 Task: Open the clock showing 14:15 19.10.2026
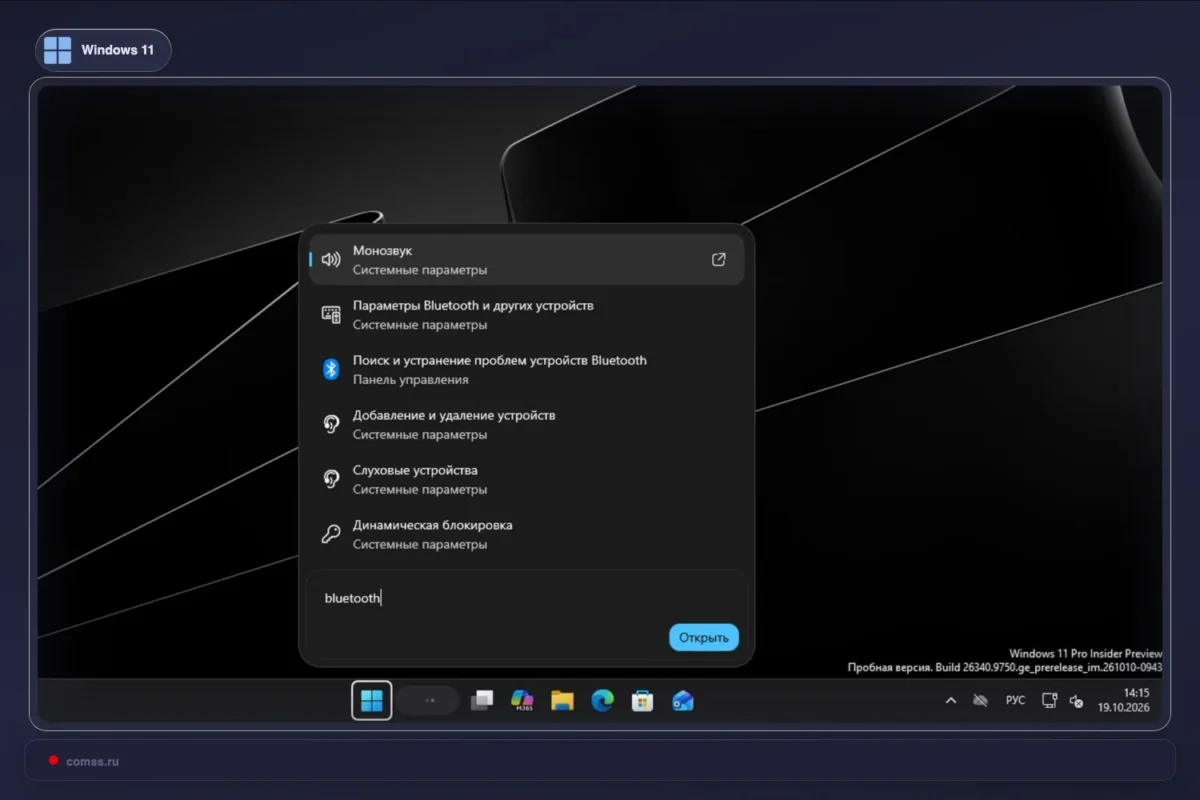tap(1124, 700)
